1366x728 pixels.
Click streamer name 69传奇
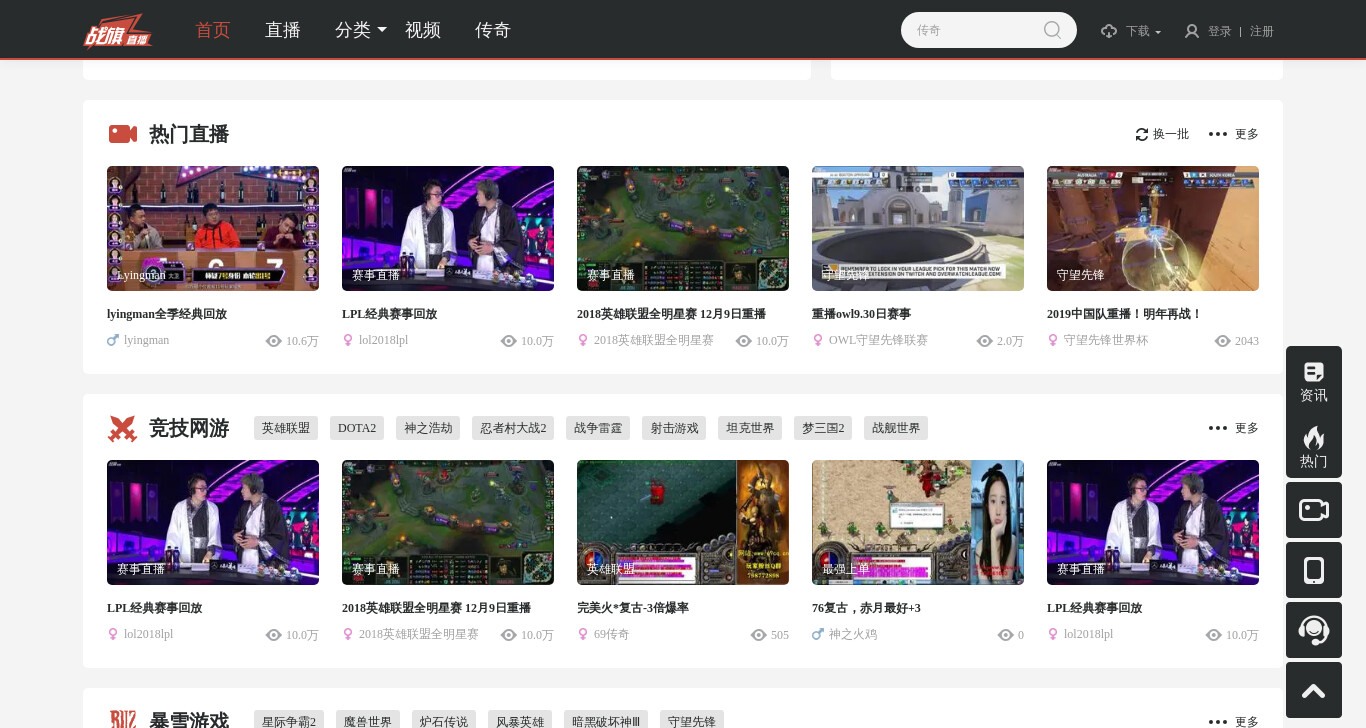point(612,634)
